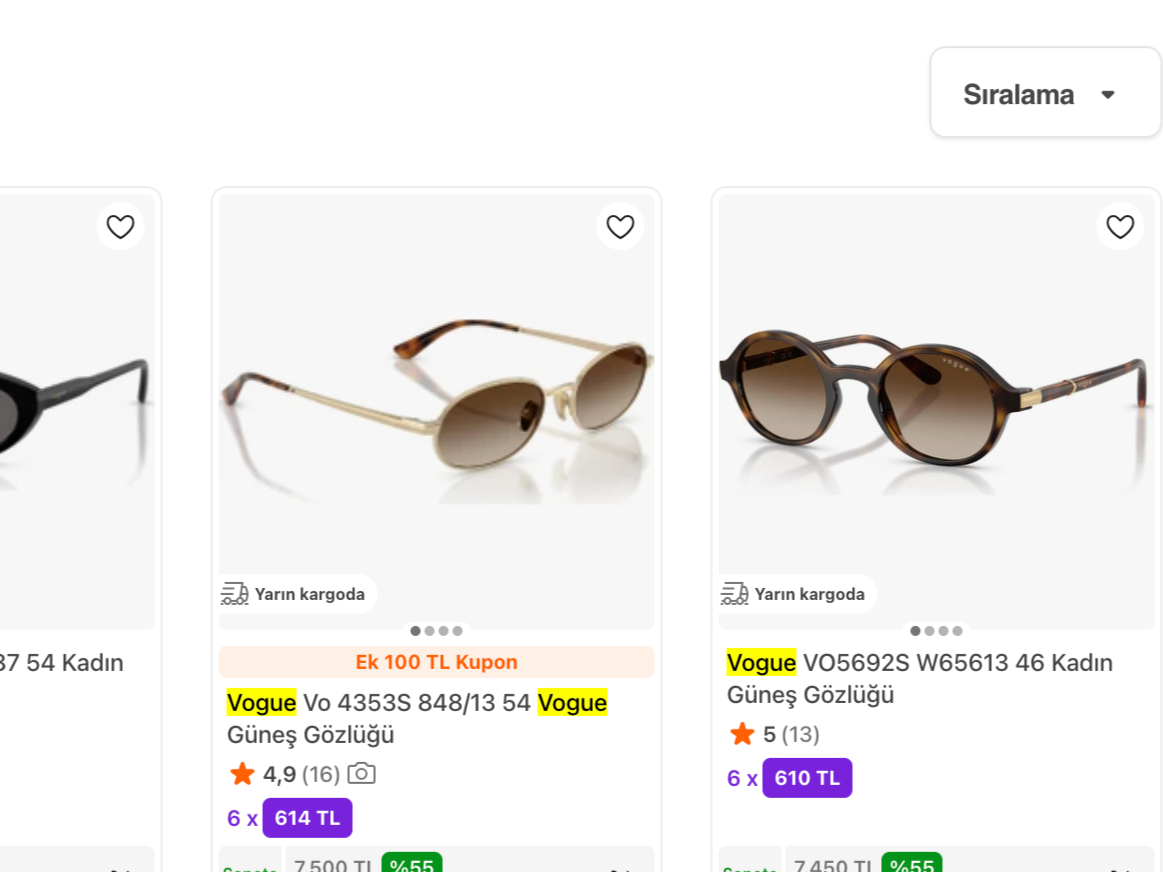The image size is (1163, 872).
Task: Click the 614 TL installment badge
Action: click(307, 818)
